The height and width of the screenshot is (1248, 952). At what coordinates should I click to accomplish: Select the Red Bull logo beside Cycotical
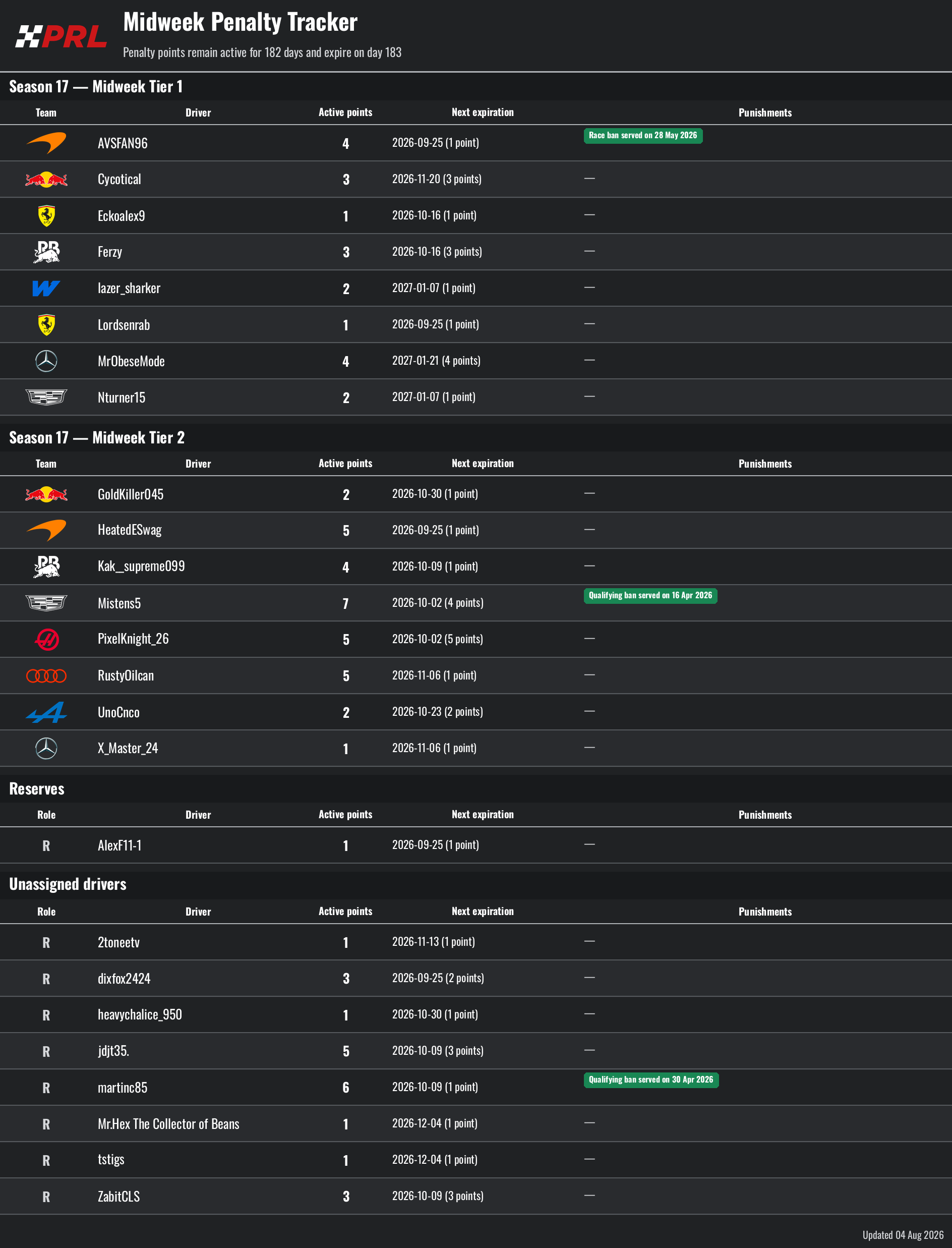[x=46, y=179]
